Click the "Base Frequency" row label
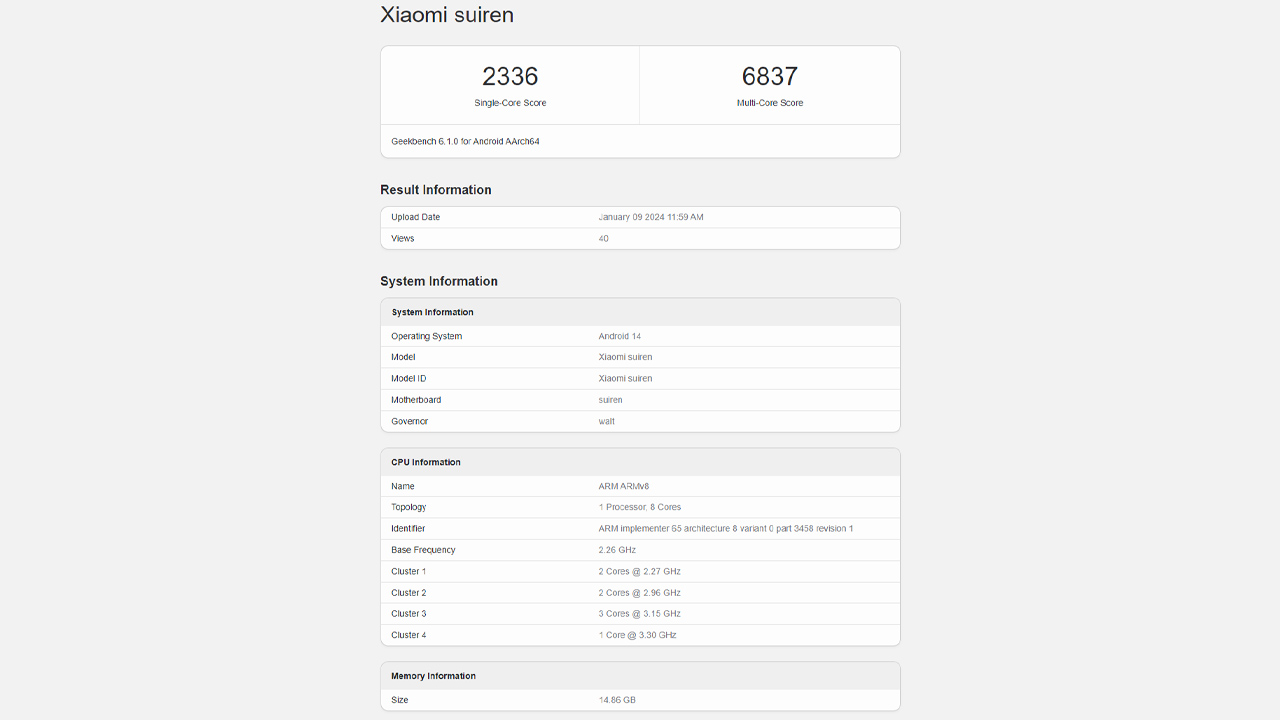 (x=423, y=550)
